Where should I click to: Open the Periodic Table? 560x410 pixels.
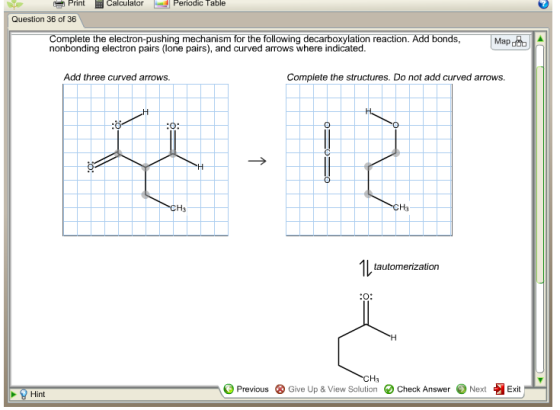click(190, 3)
